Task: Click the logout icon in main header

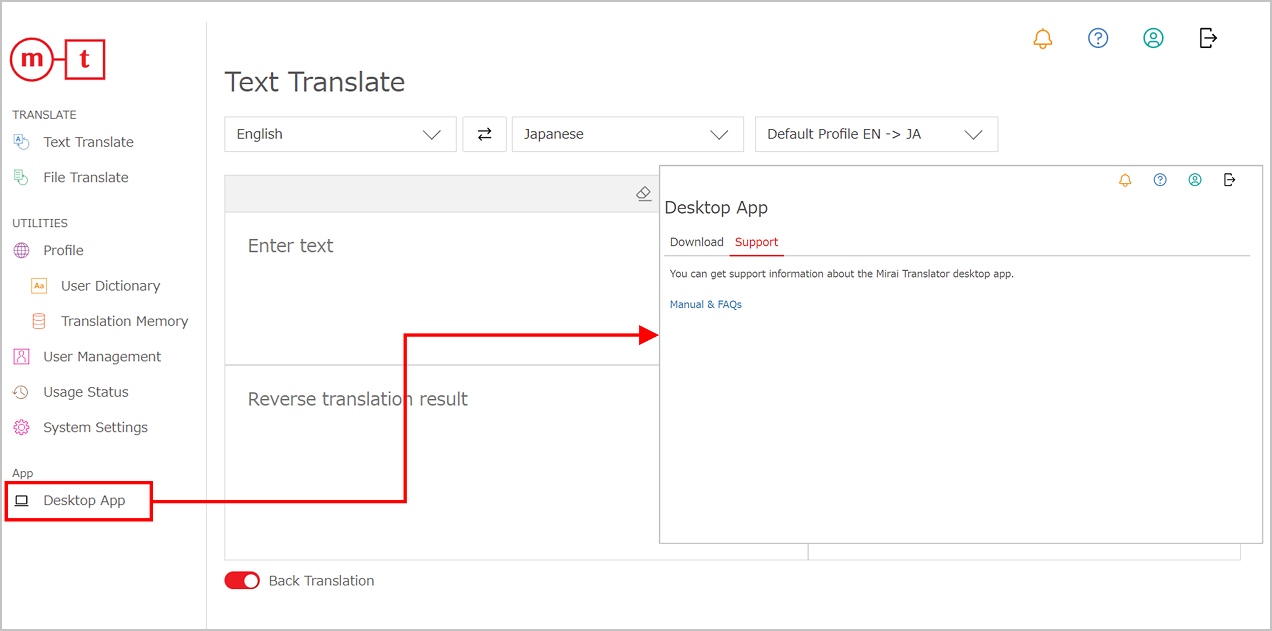Action: coord(1208,38)
